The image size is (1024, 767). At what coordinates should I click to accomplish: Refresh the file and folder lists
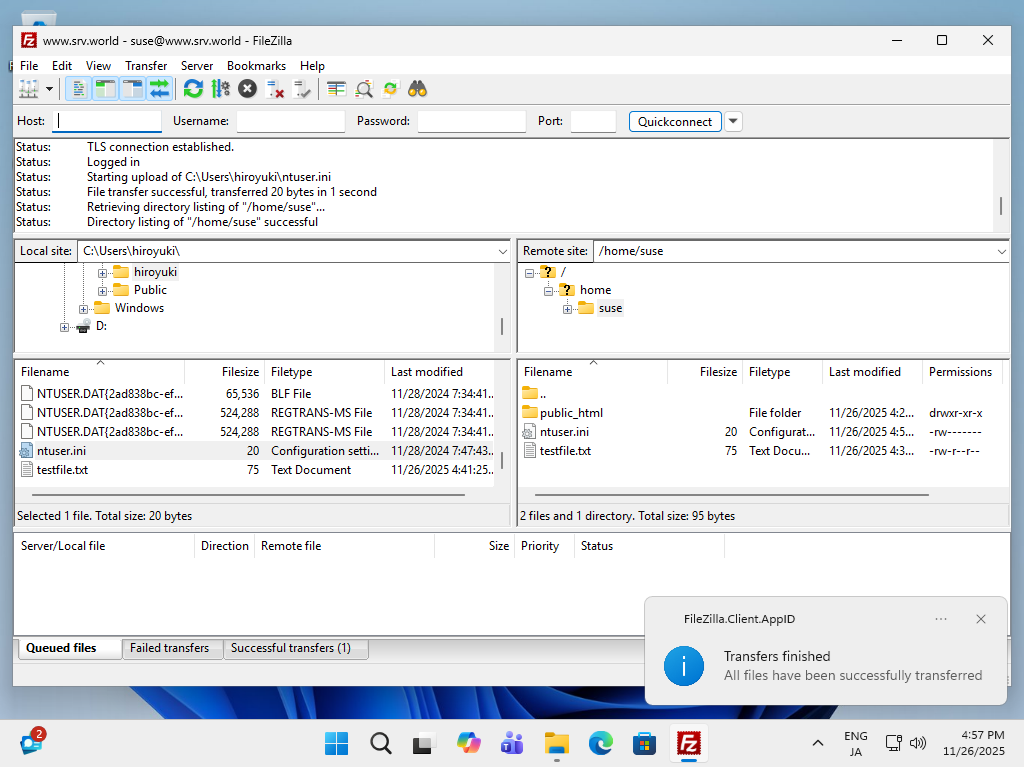(193, 89)
